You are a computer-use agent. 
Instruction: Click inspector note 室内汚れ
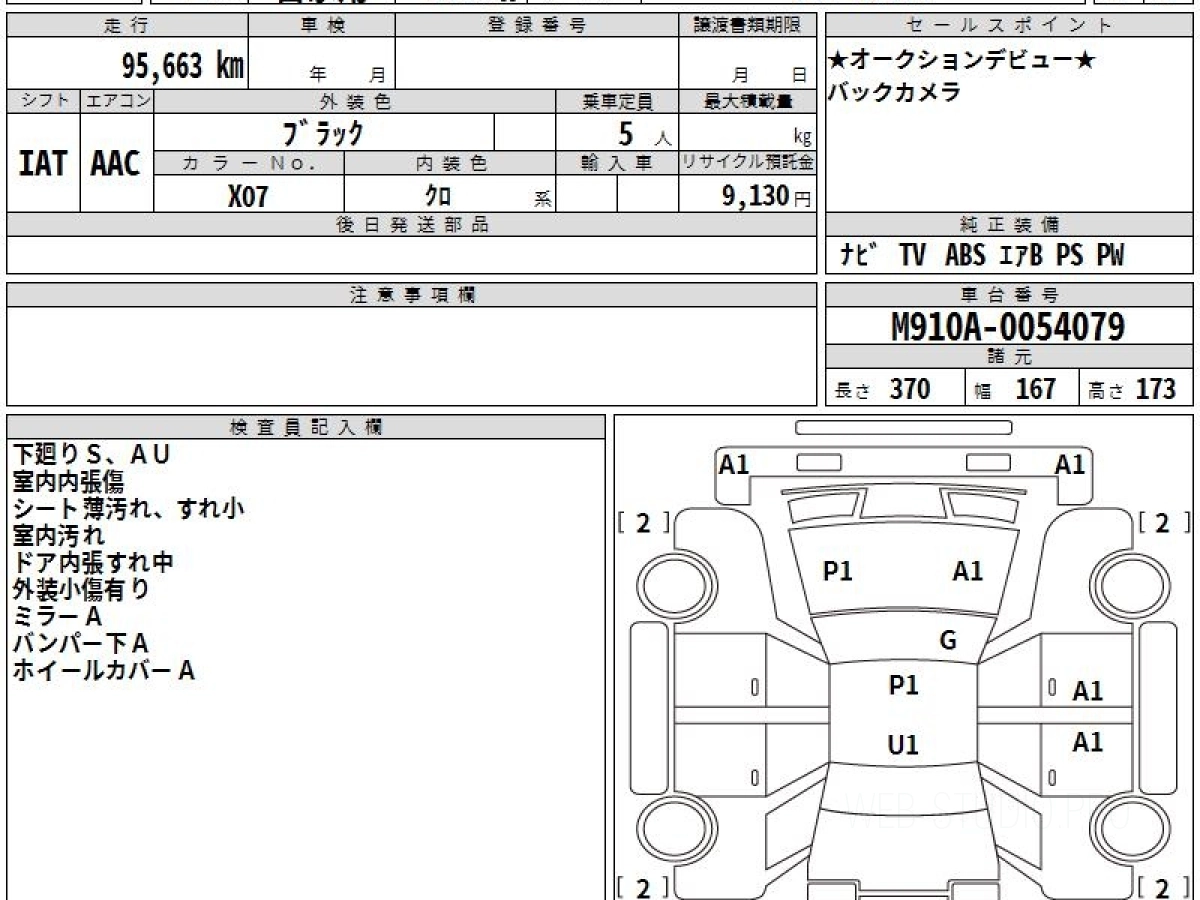[58, 535]
